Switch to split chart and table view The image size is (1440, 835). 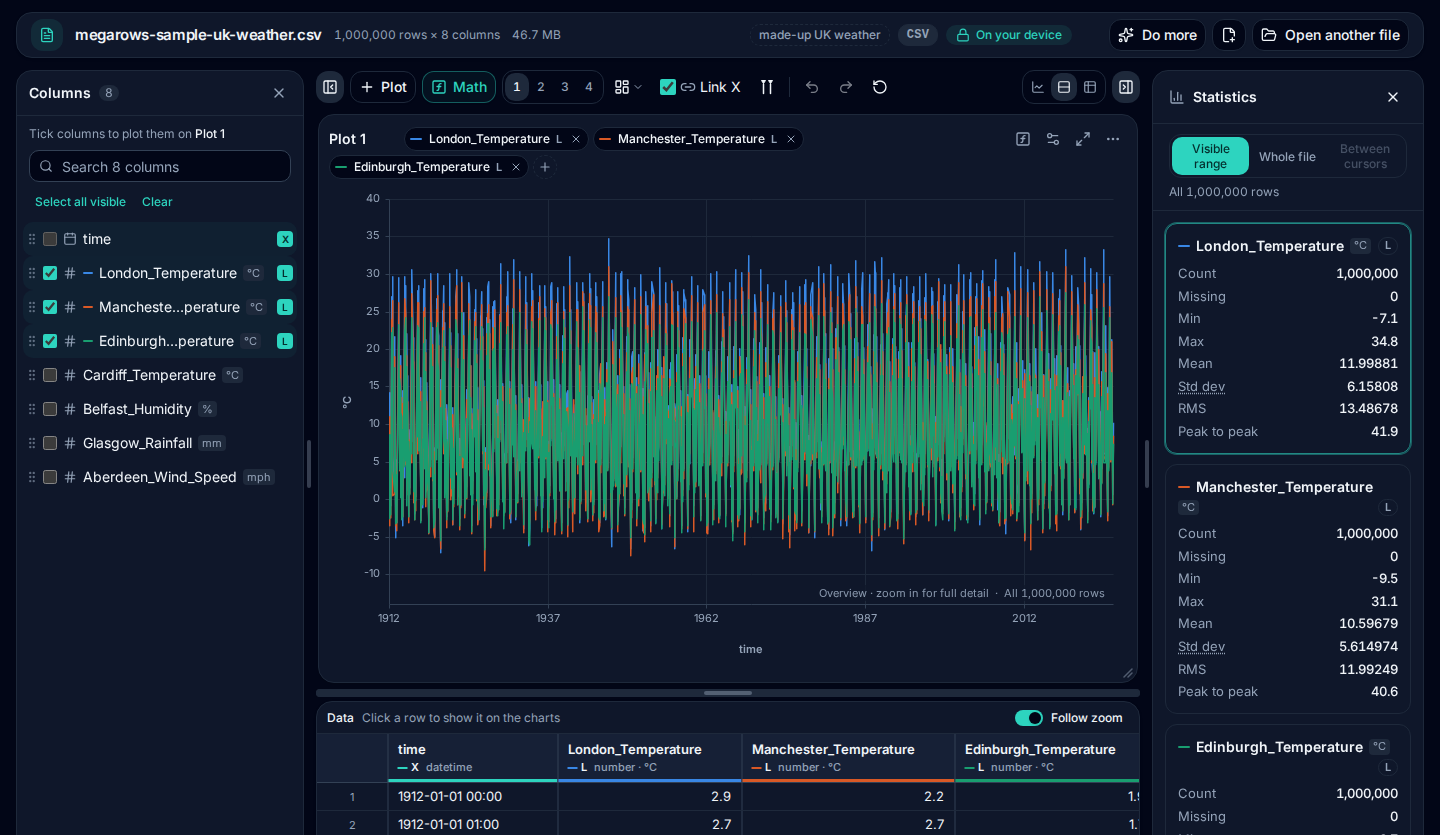tap(1064, 87)
